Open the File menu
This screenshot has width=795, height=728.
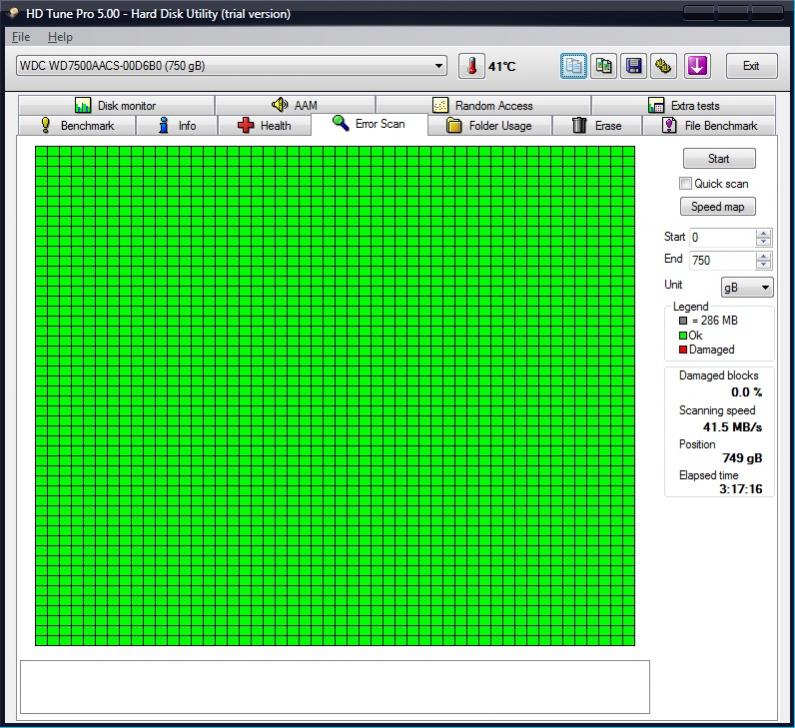coord(21,37)
